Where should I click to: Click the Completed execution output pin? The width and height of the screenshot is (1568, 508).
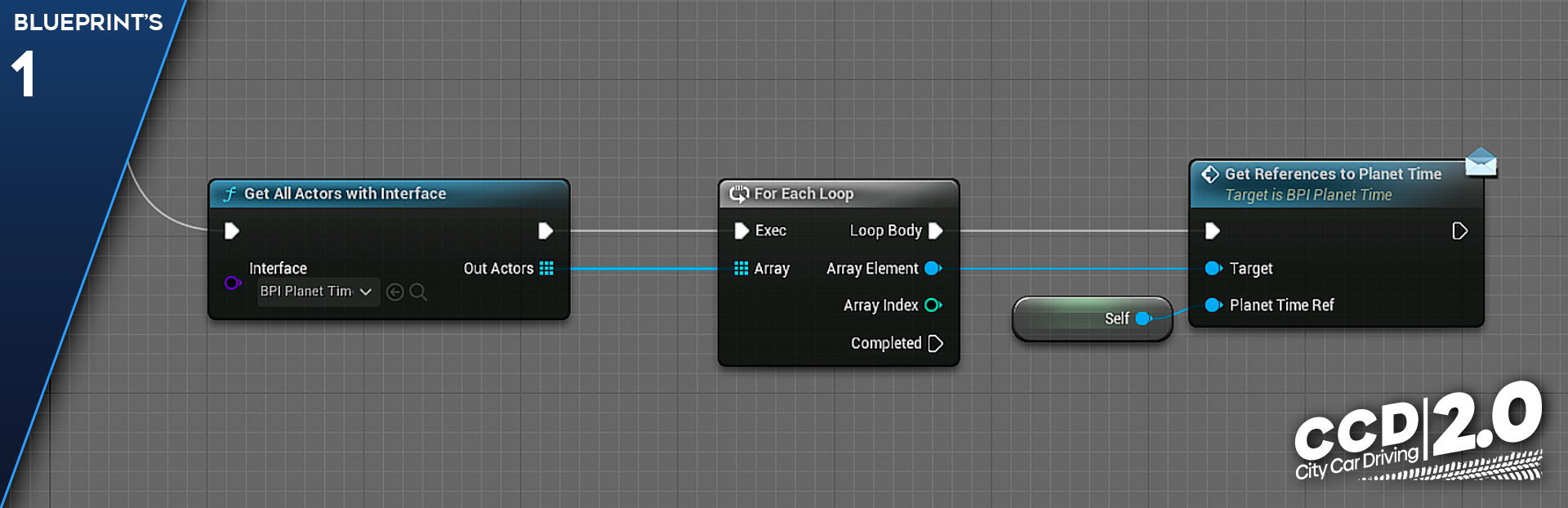click(936, 344)
